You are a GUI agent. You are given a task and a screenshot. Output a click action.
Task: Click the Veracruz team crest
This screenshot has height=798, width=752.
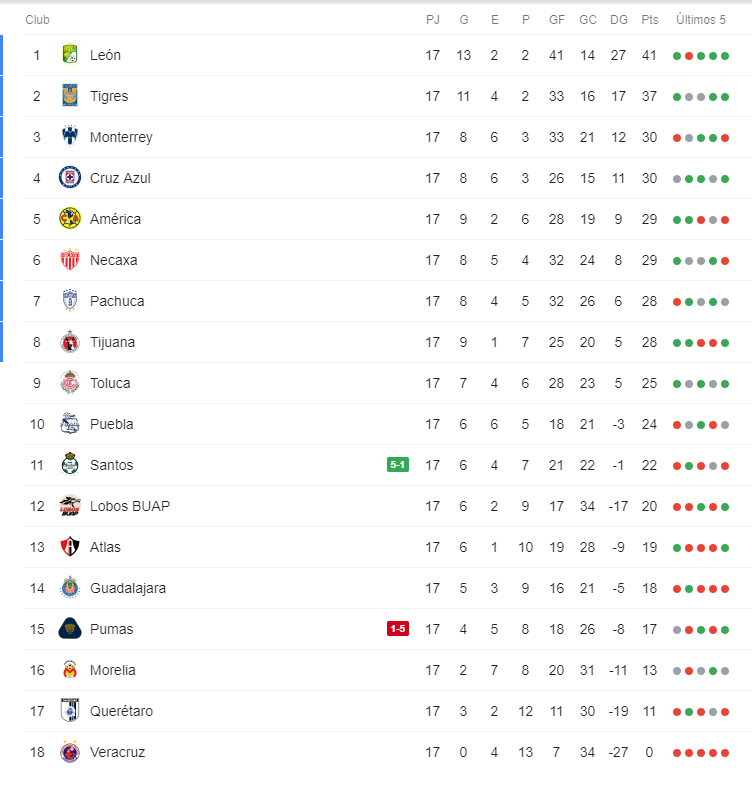pos(69,752)
